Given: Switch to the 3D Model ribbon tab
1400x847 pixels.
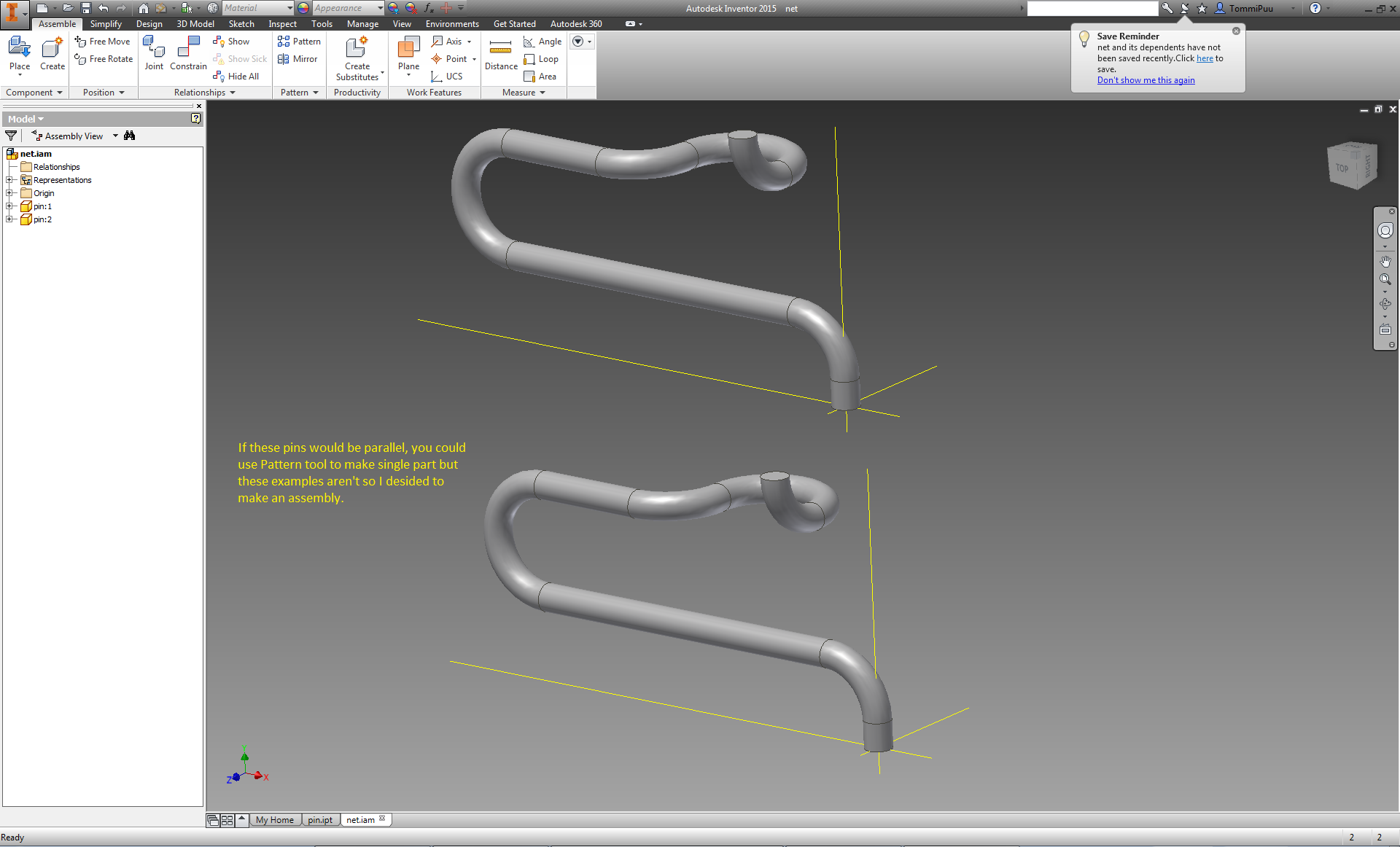Looking at the screenshot, I should point(195,24).
